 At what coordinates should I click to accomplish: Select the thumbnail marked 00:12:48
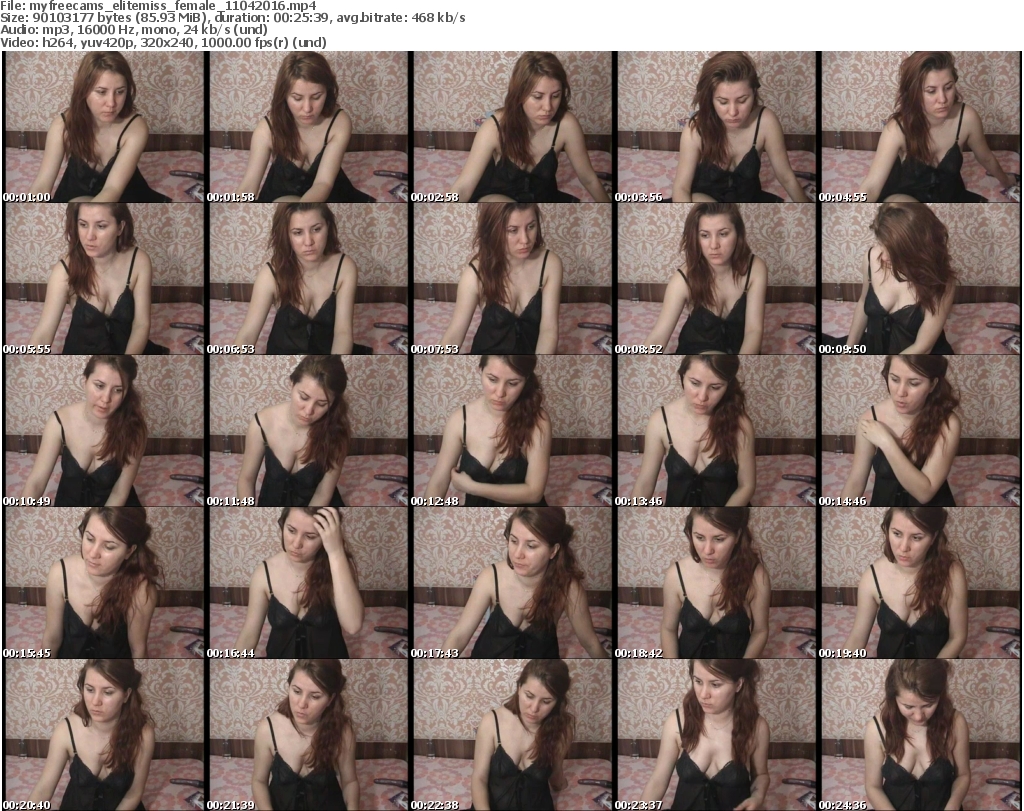[x=513, y=431]
